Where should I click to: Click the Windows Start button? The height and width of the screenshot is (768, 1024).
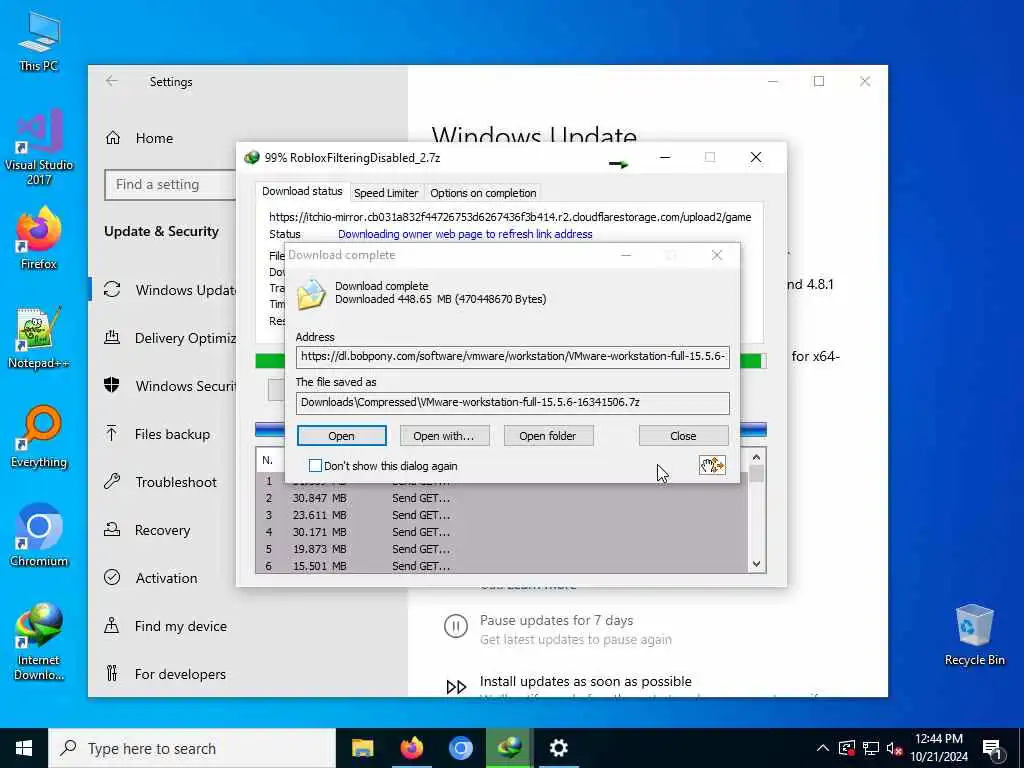[24, 748]
